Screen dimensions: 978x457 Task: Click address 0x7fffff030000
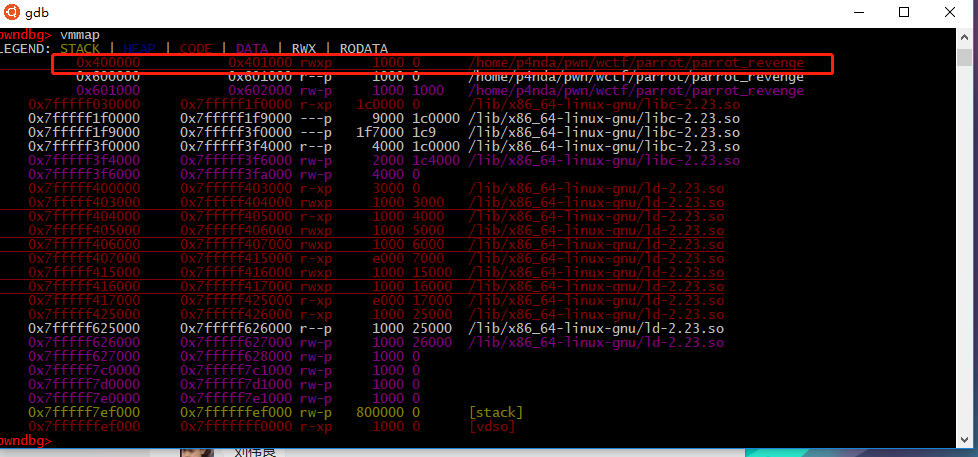(x=84, y=105)
